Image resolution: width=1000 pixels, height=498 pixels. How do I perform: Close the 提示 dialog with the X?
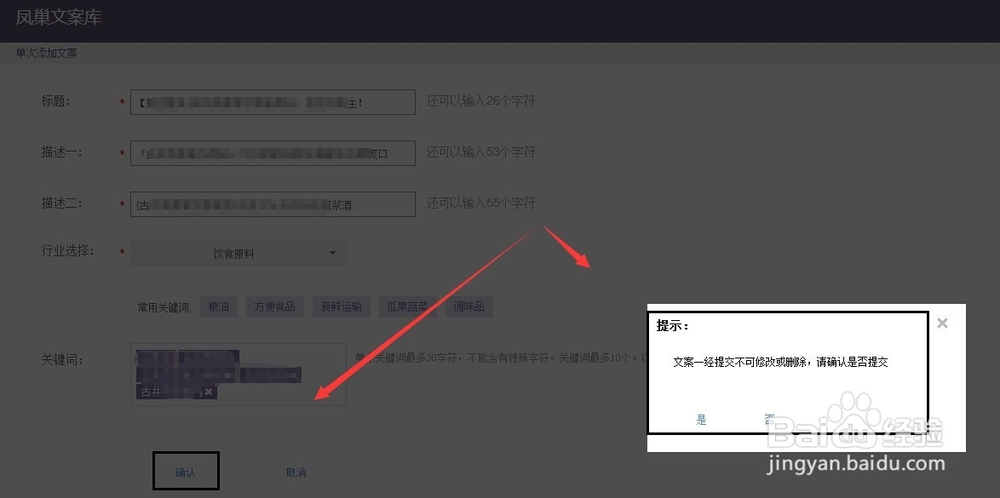(x=942, y=323)
